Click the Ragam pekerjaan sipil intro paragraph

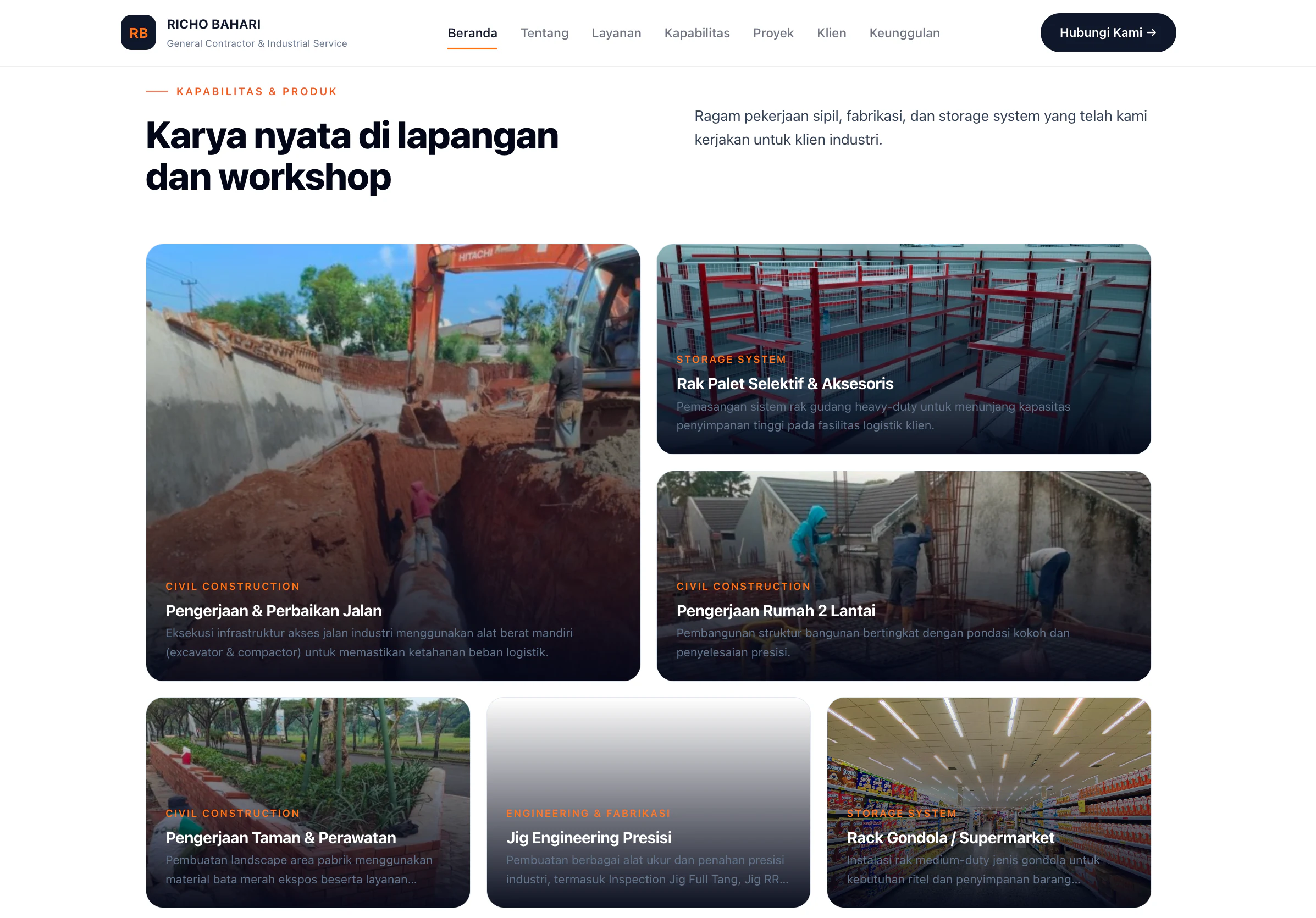click(921, 128)
